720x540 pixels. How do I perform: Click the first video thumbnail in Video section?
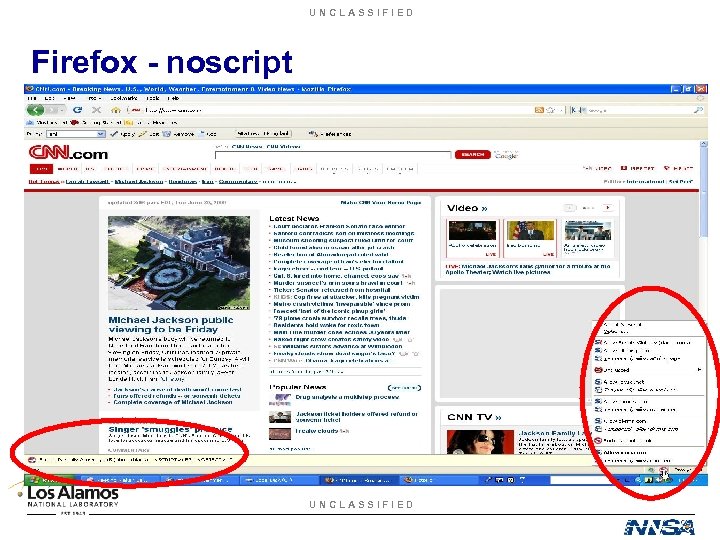coord(472,231)
